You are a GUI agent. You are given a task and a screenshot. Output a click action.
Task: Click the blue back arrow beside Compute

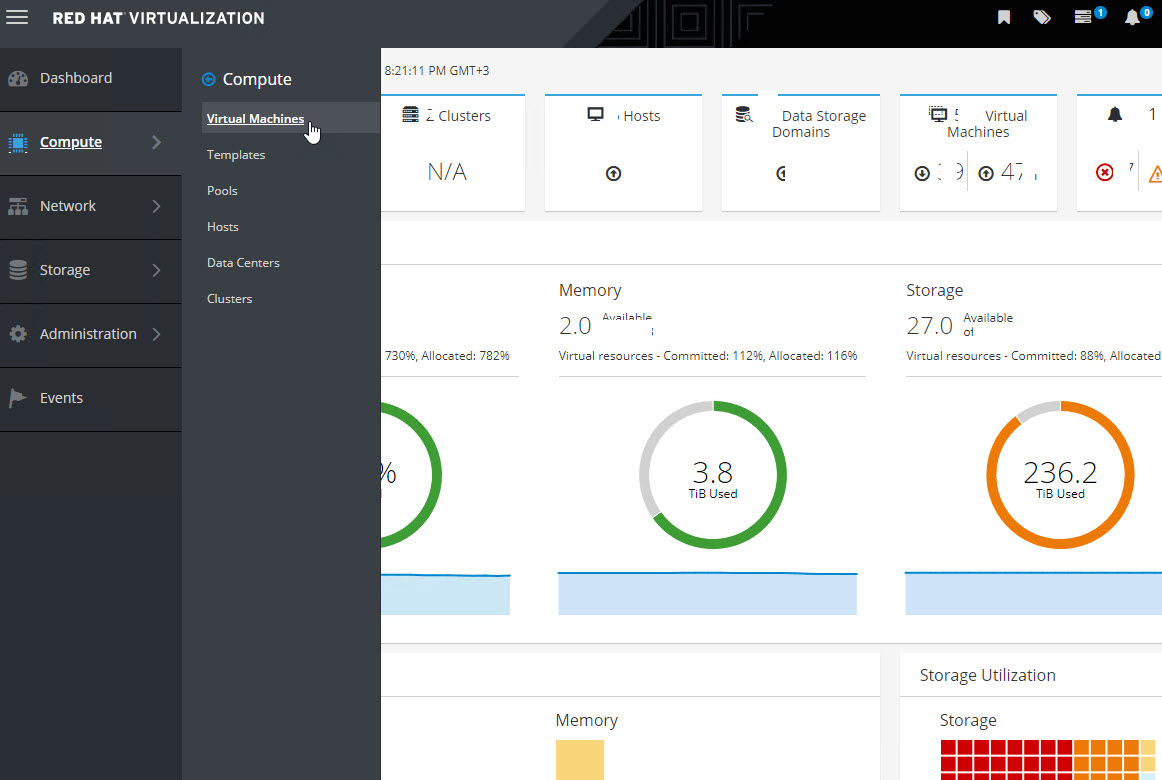(x=209, y=80)
